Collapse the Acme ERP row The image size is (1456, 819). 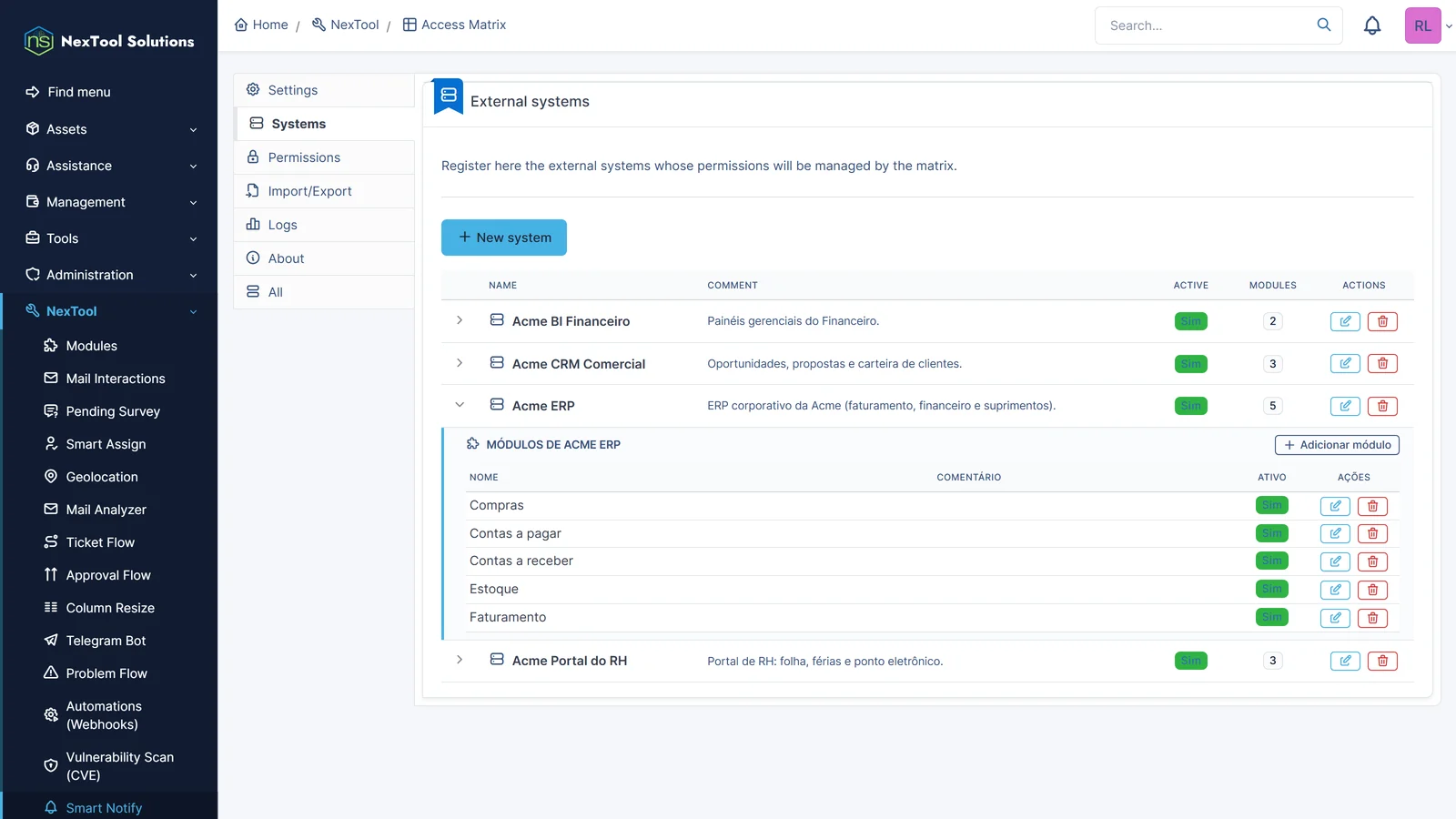(x=460, y=405)
